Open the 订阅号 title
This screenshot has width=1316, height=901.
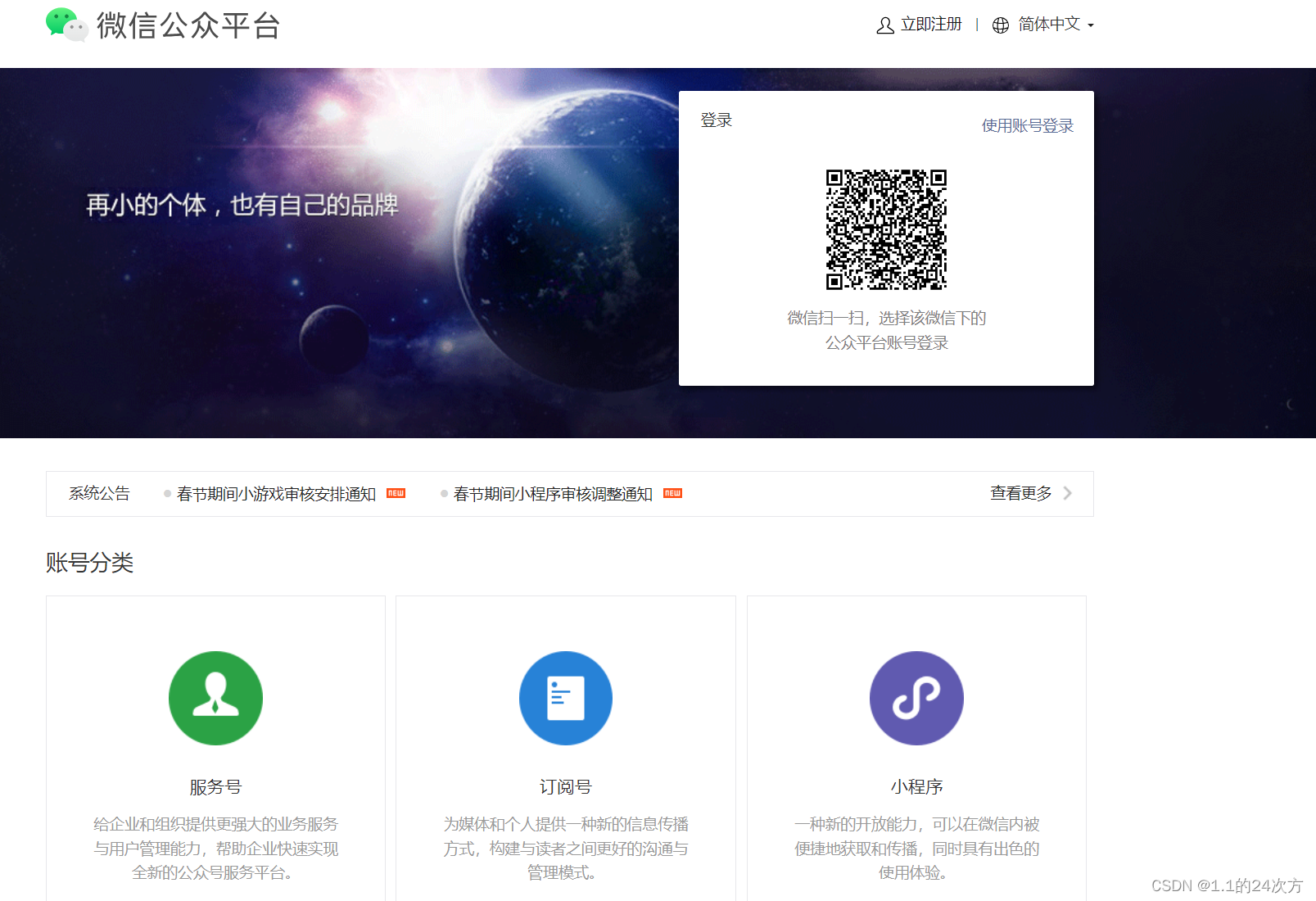coord(566,787)
